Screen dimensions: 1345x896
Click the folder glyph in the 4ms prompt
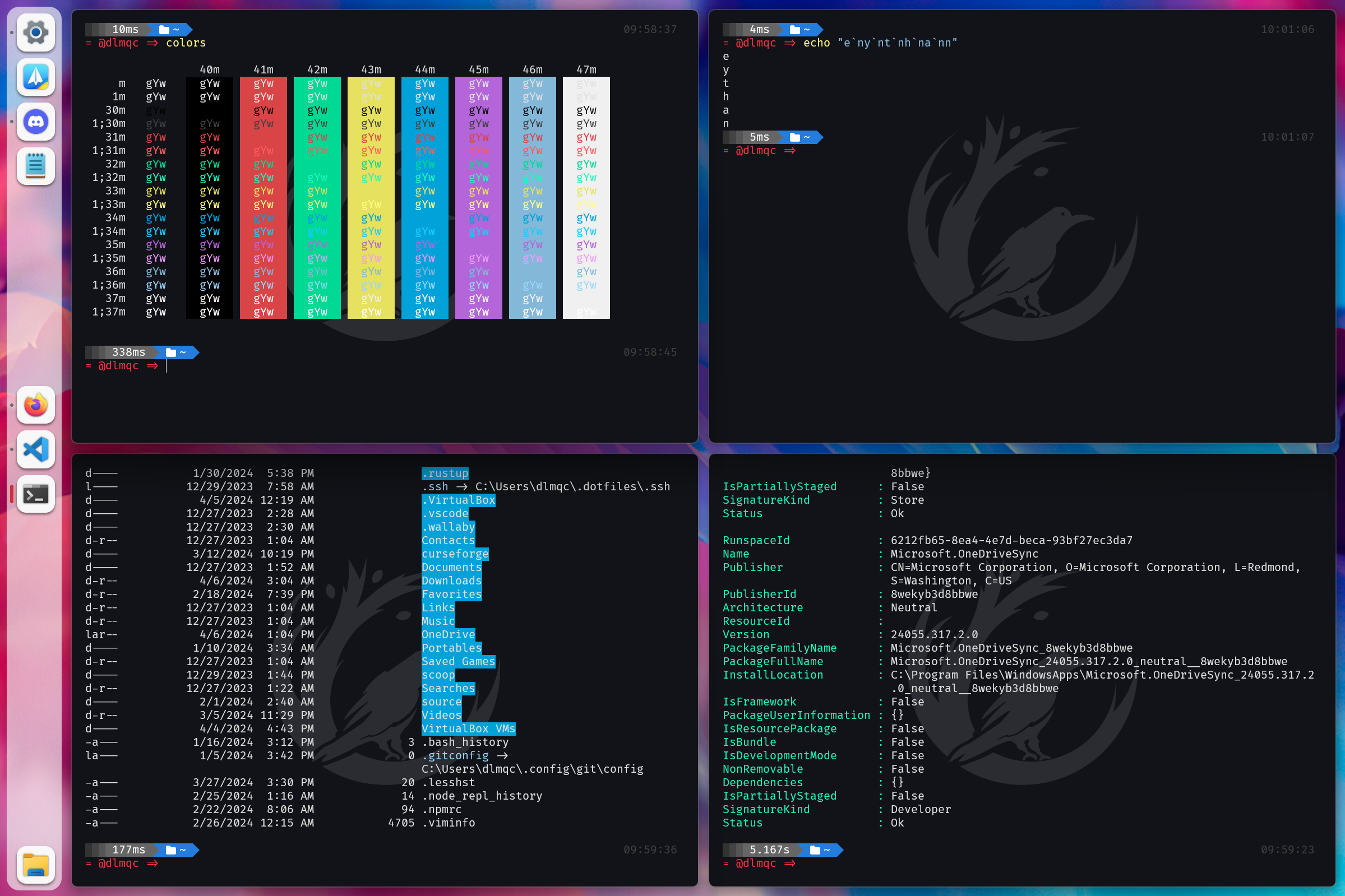795,30
